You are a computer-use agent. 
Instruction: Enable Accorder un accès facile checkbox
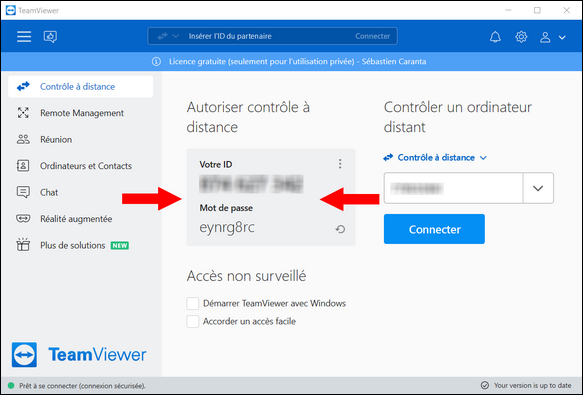pos(193,321)
